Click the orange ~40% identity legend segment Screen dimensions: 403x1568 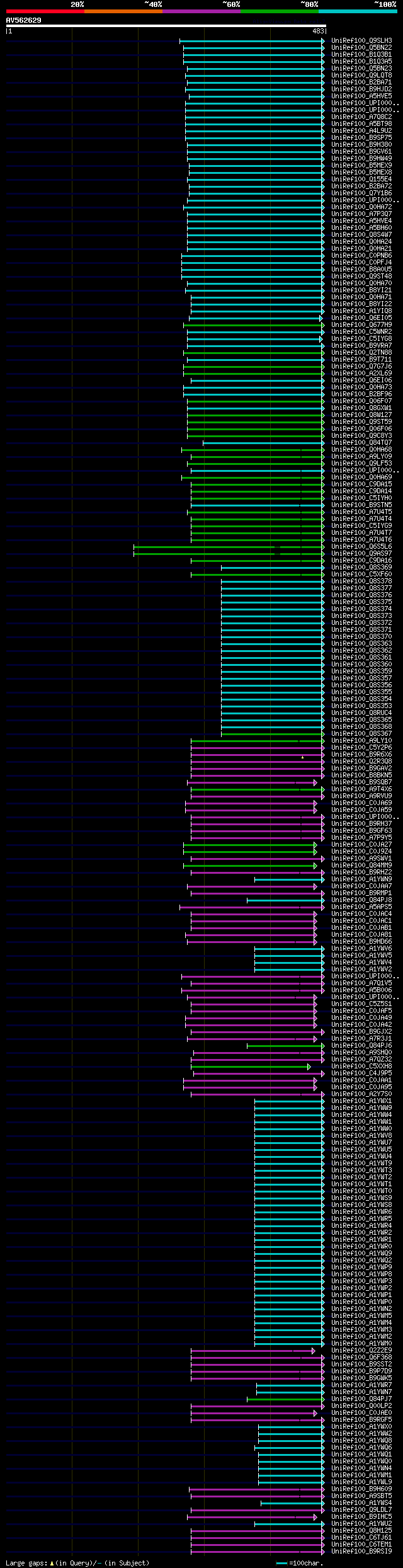coord(123,11)
